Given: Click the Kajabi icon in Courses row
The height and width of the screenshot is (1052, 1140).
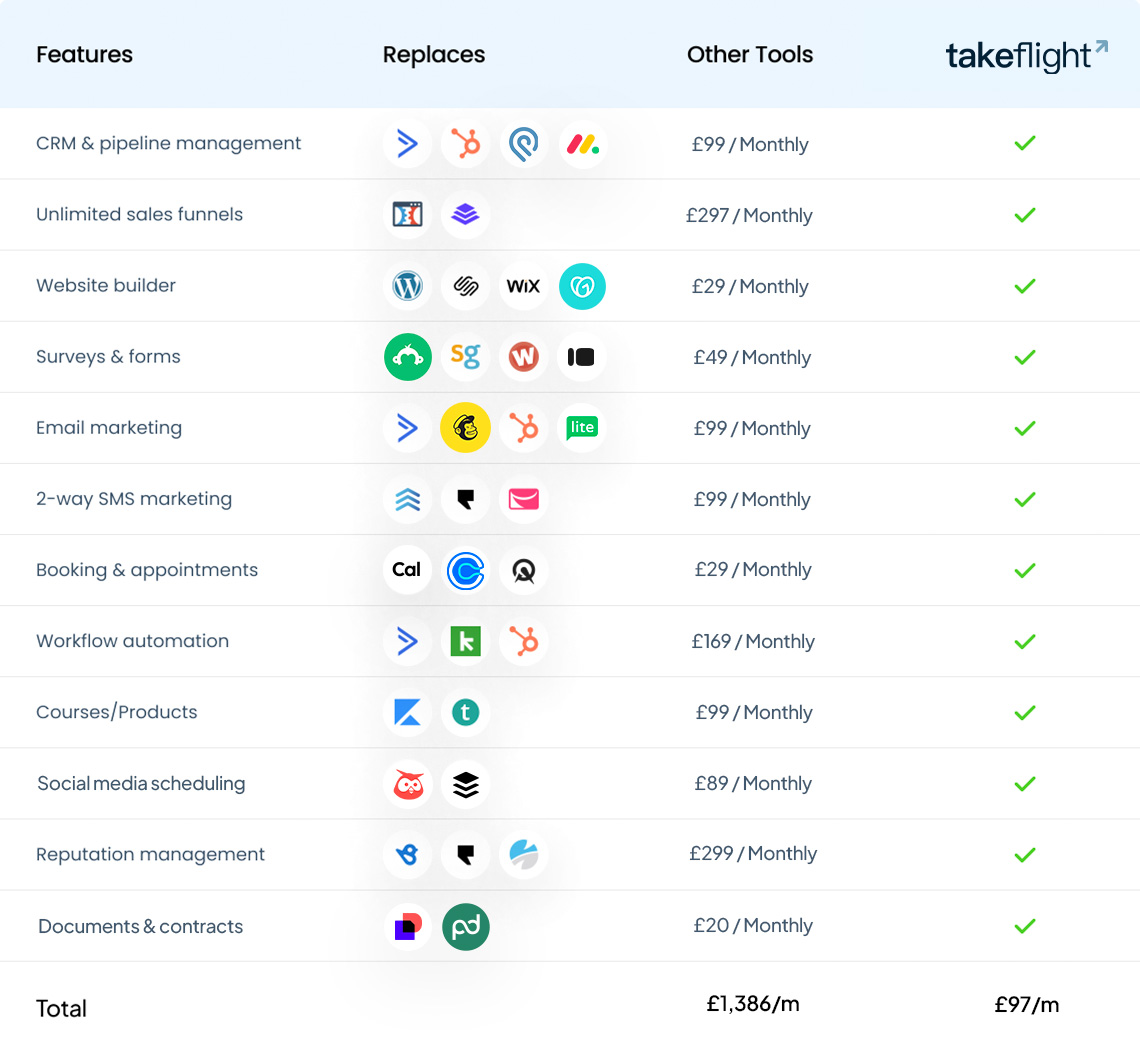Looking at the screenshot, I should pyautogui.click(x=407, y=712).
